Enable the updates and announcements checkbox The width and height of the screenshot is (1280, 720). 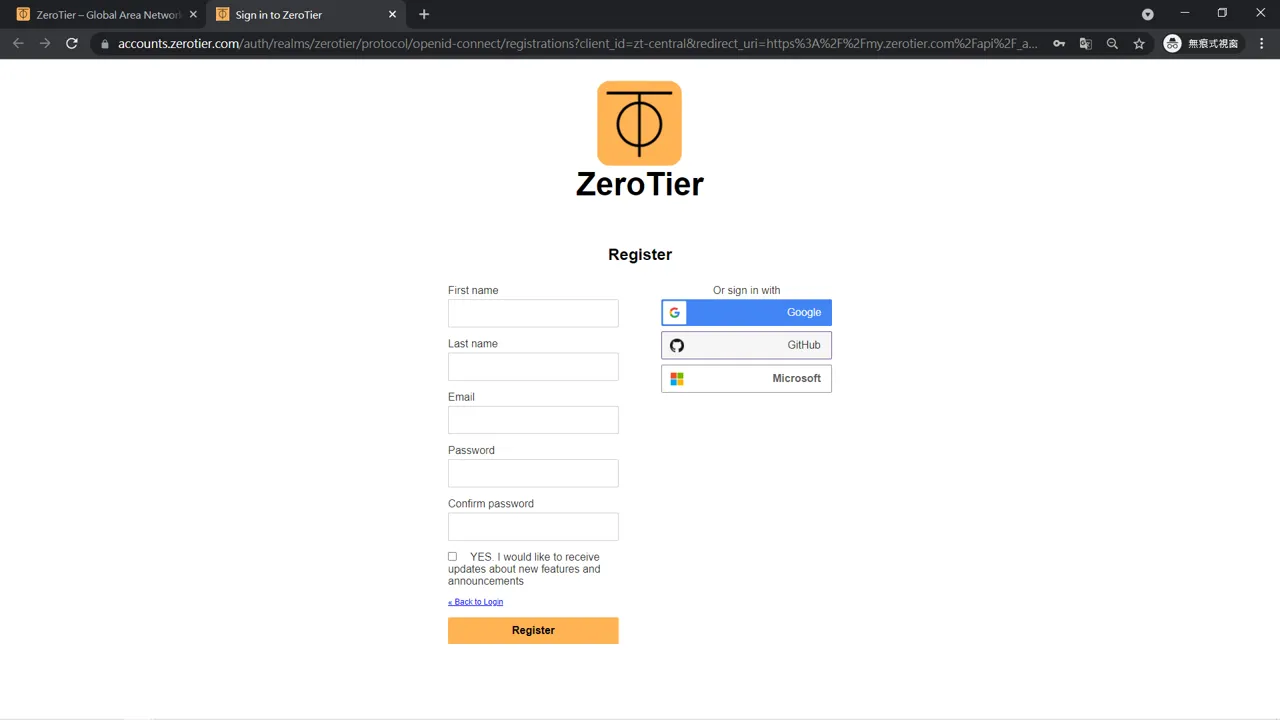tap(452, 557)
